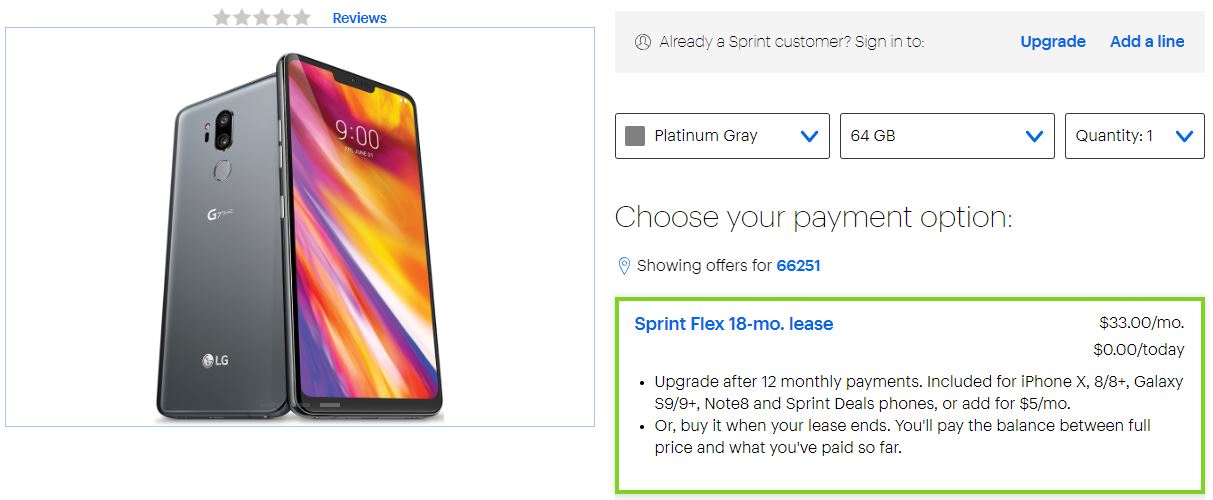
Task: Select the Add a line link
Action: click(1147, 42)
